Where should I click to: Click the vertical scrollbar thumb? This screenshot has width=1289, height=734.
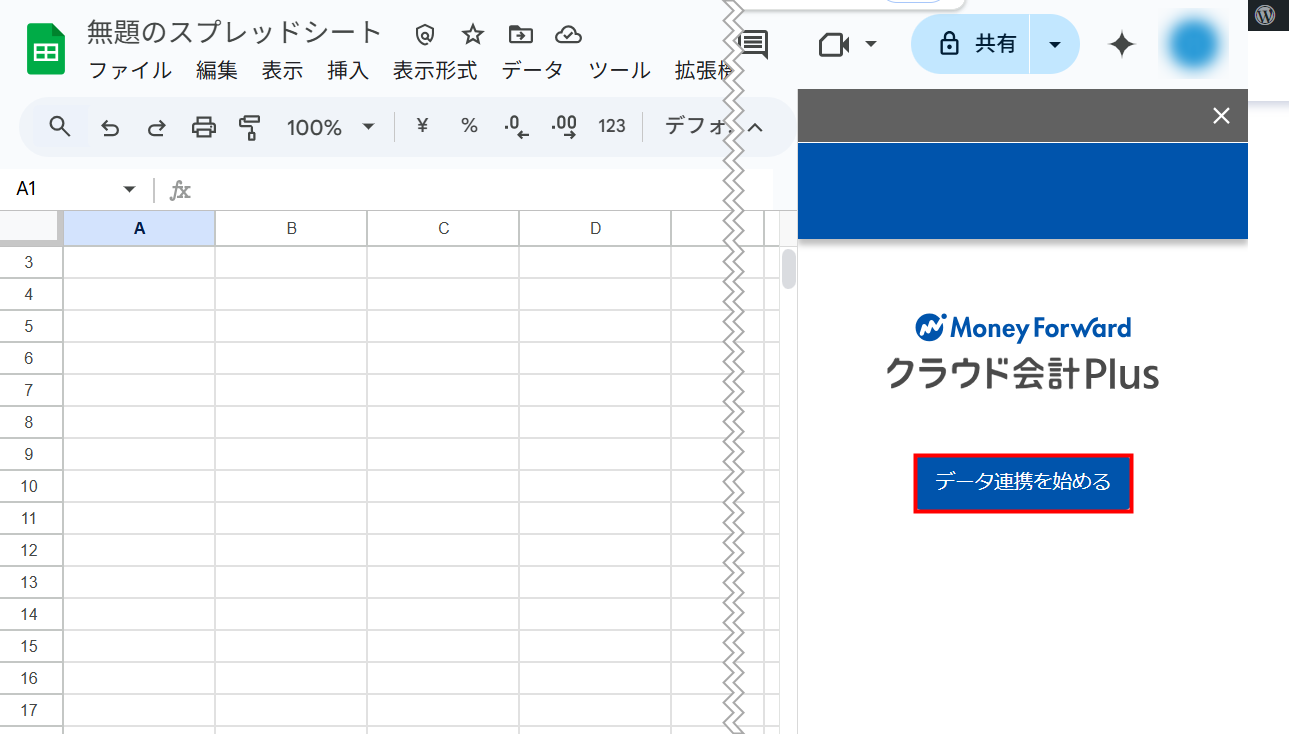coord(789,268)
